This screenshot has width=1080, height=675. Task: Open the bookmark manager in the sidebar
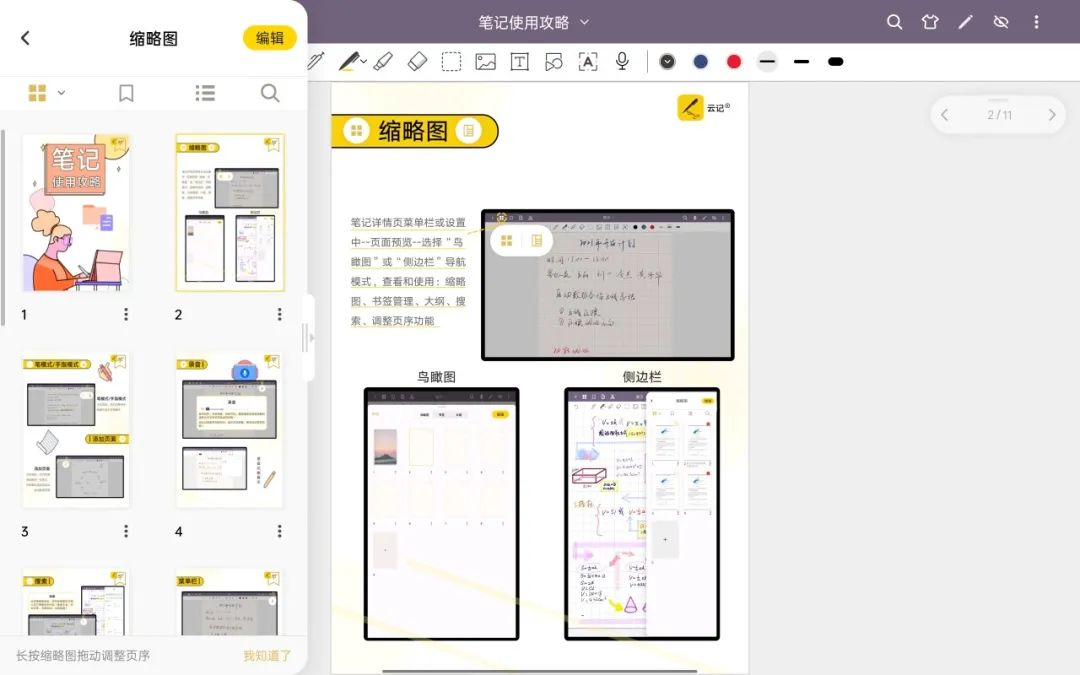pyautogui.click(x=126, y=93)
